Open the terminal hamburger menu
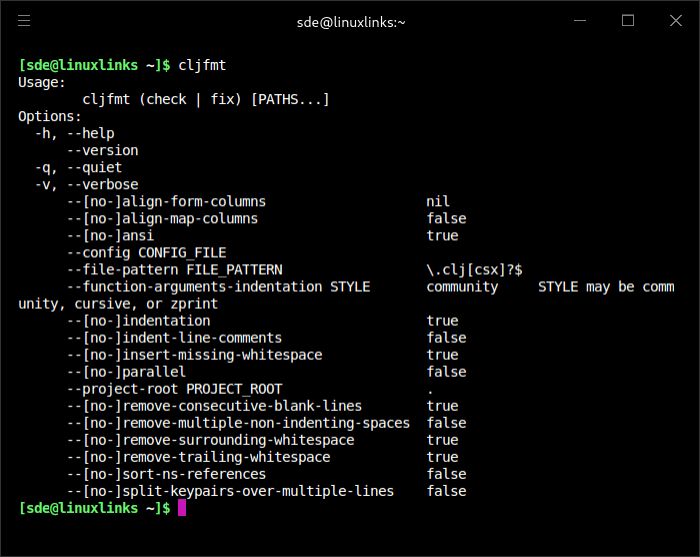700x557 pixels. coord(24,21)
